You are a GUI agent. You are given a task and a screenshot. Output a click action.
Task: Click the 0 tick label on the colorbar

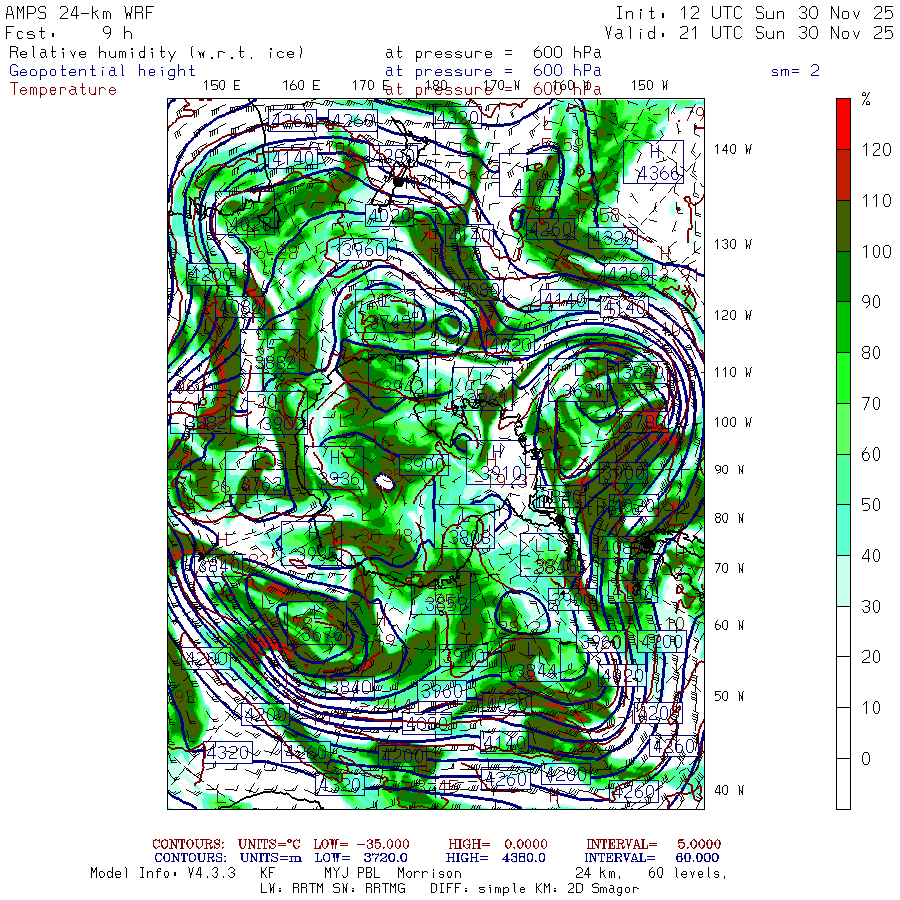866,759
